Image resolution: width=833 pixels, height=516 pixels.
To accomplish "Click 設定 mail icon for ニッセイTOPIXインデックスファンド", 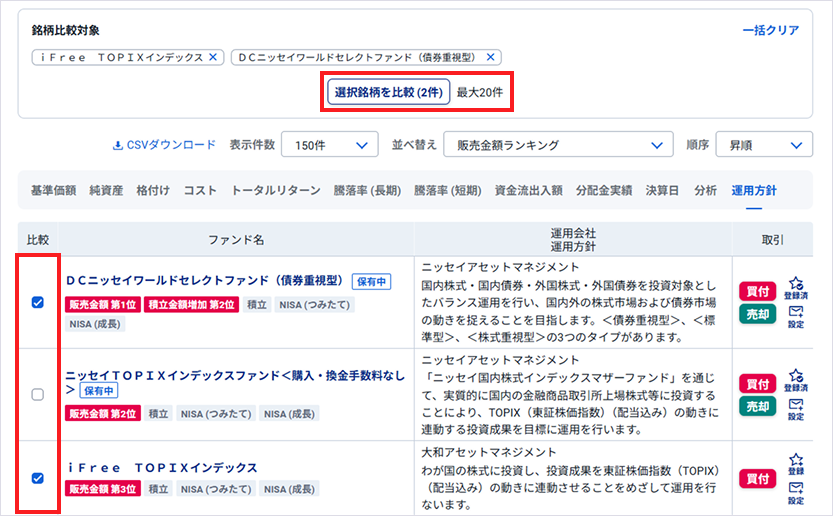I will point(796,409).
